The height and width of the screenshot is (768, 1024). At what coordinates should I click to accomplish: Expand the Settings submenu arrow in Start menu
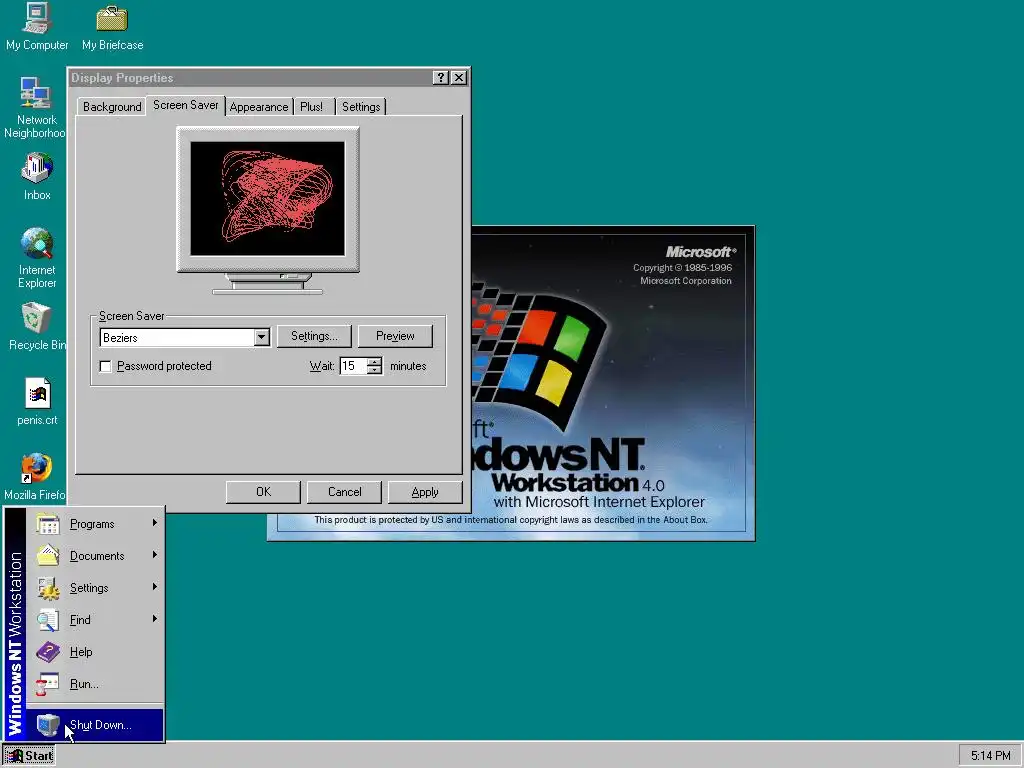155,586
